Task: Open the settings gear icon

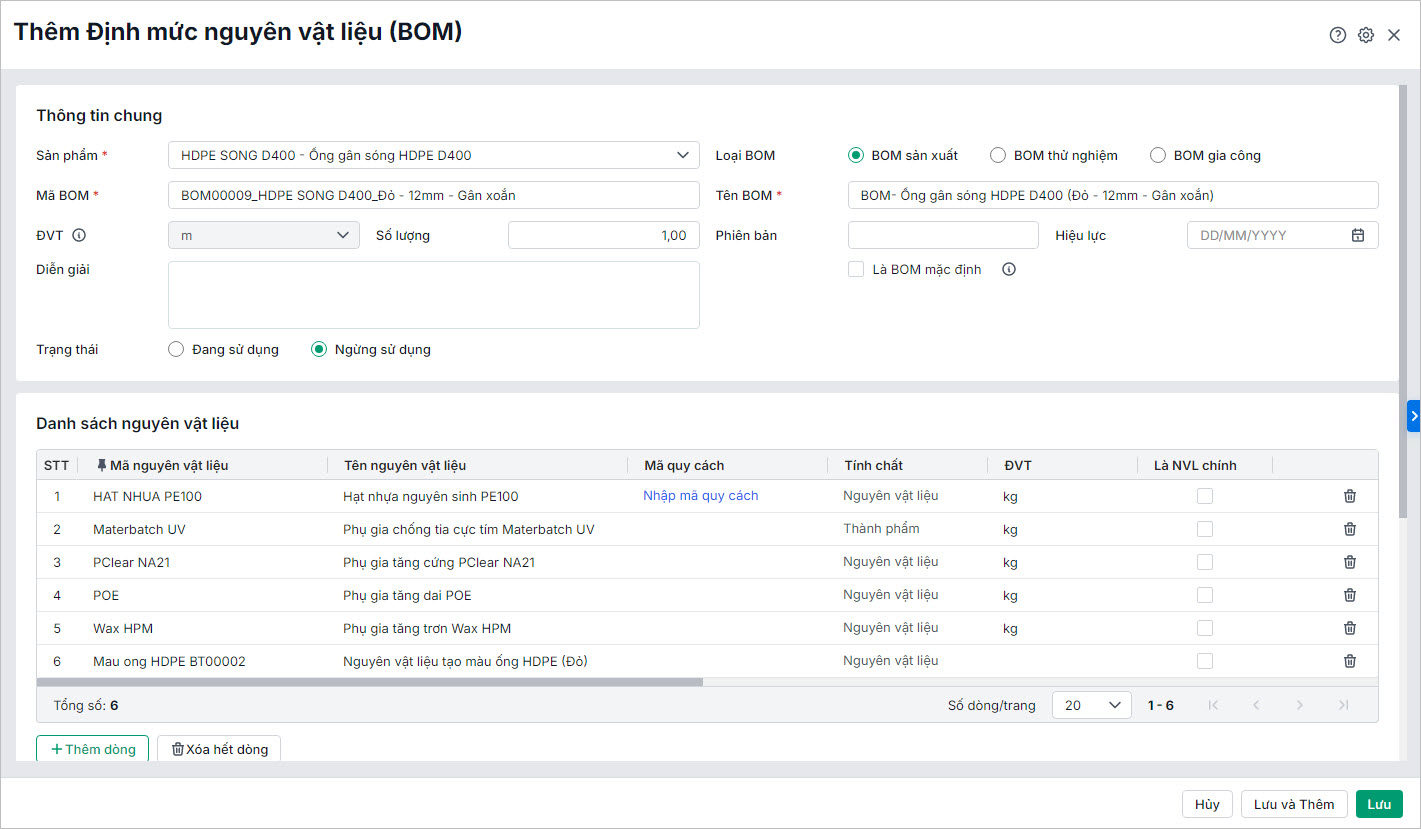Action: (1365, 35)
